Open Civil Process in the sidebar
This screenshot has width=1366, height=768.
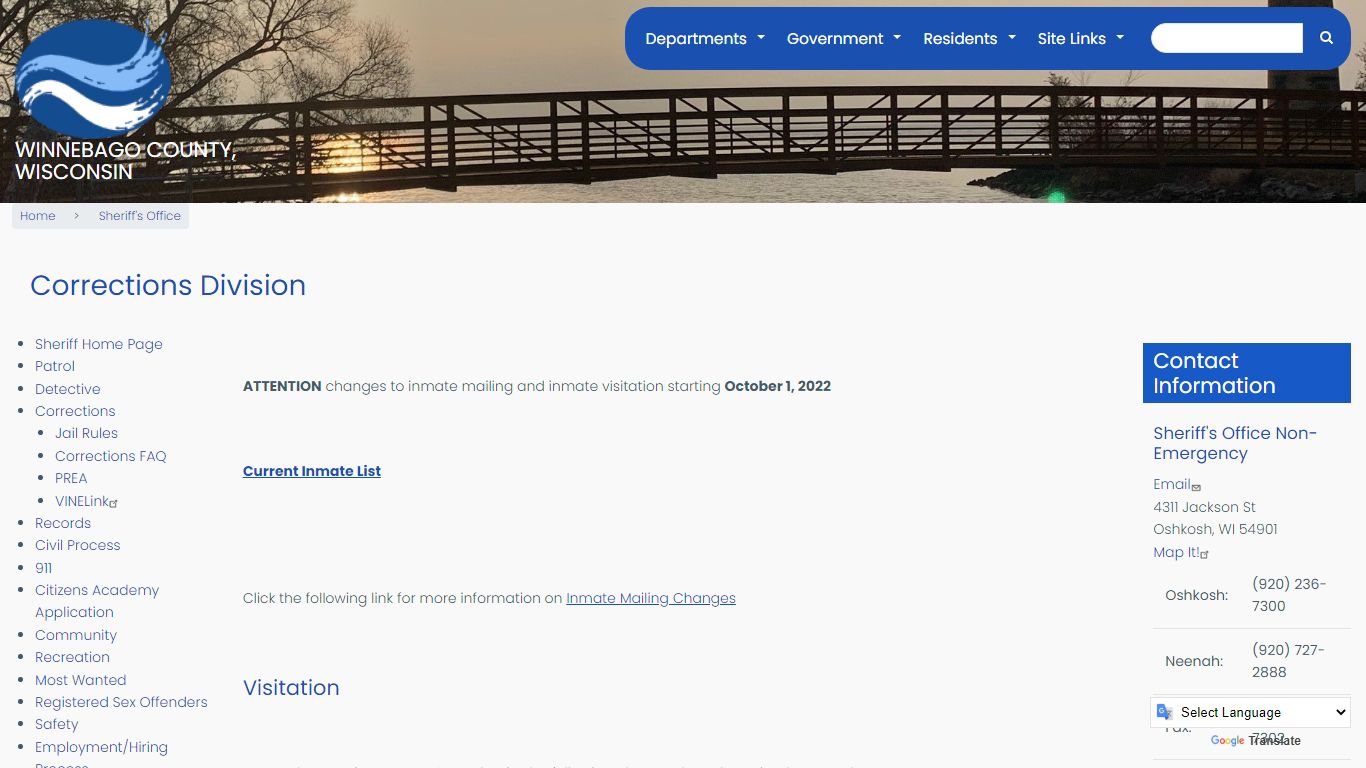78,545
